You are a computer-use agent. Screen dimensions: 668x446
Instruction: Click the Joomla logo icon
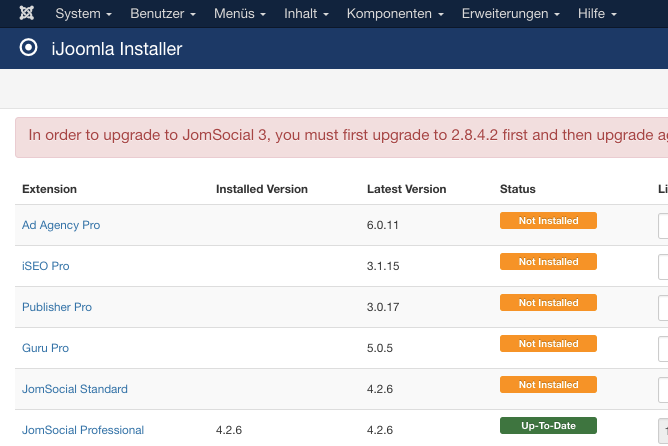[x=26, y=13]
